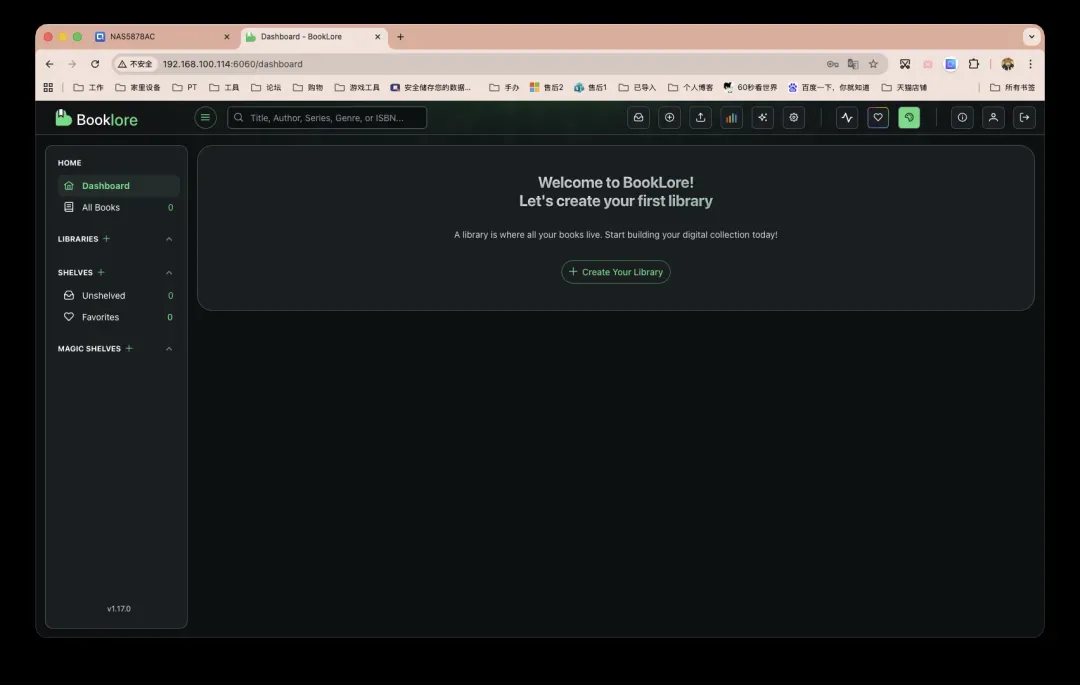Add a new shelf with the plus icon
Screen dimensions: 1080x685
tap(101, 273)
